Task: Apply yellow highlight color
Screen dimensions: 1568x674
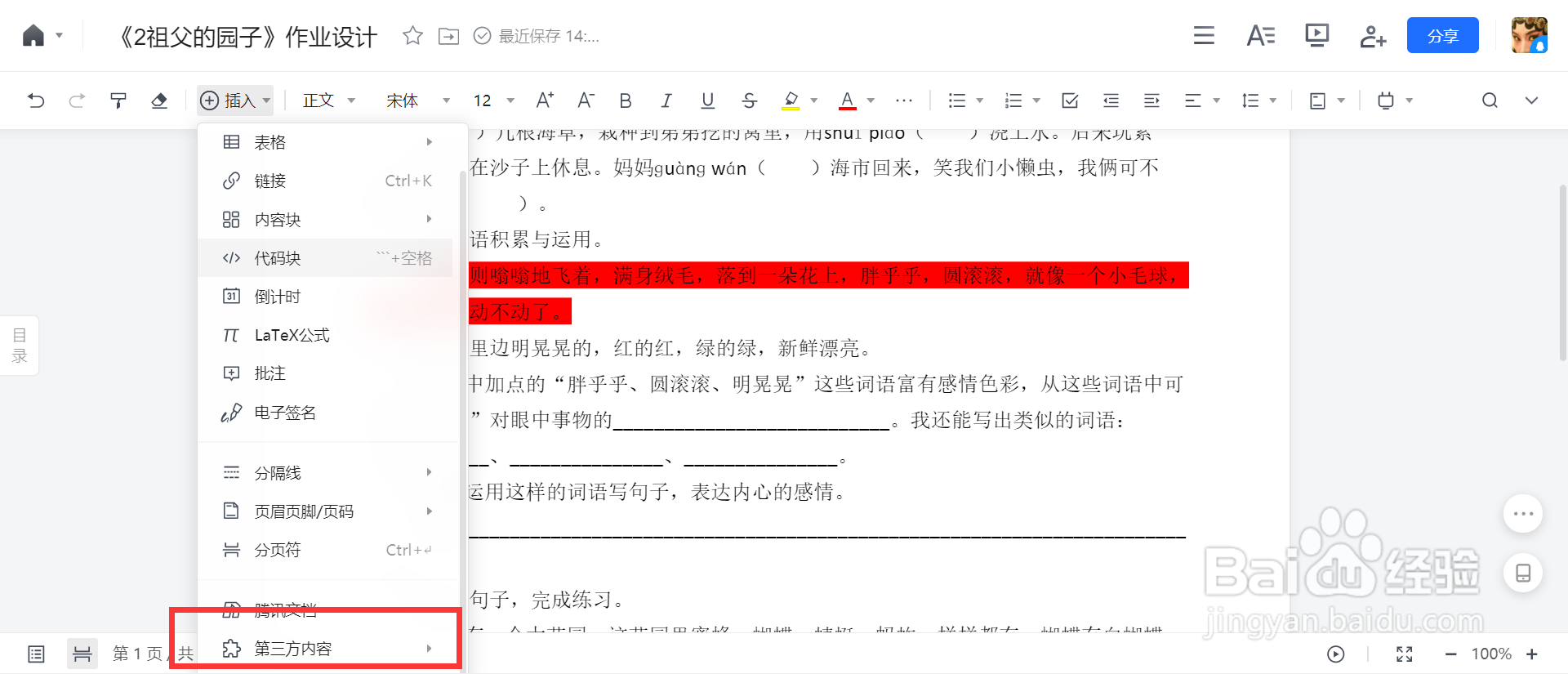Action: click(x=791, y=100)
